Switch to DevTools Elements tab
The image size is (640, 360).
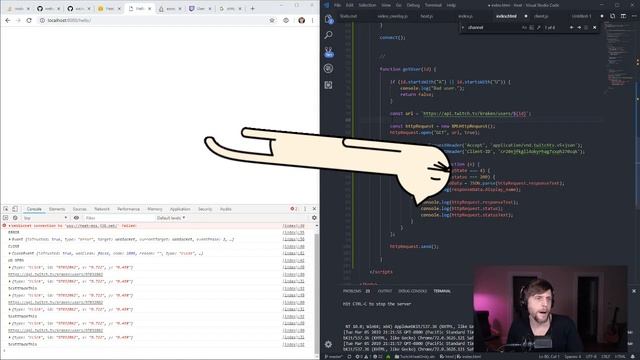tap(57, 209)
